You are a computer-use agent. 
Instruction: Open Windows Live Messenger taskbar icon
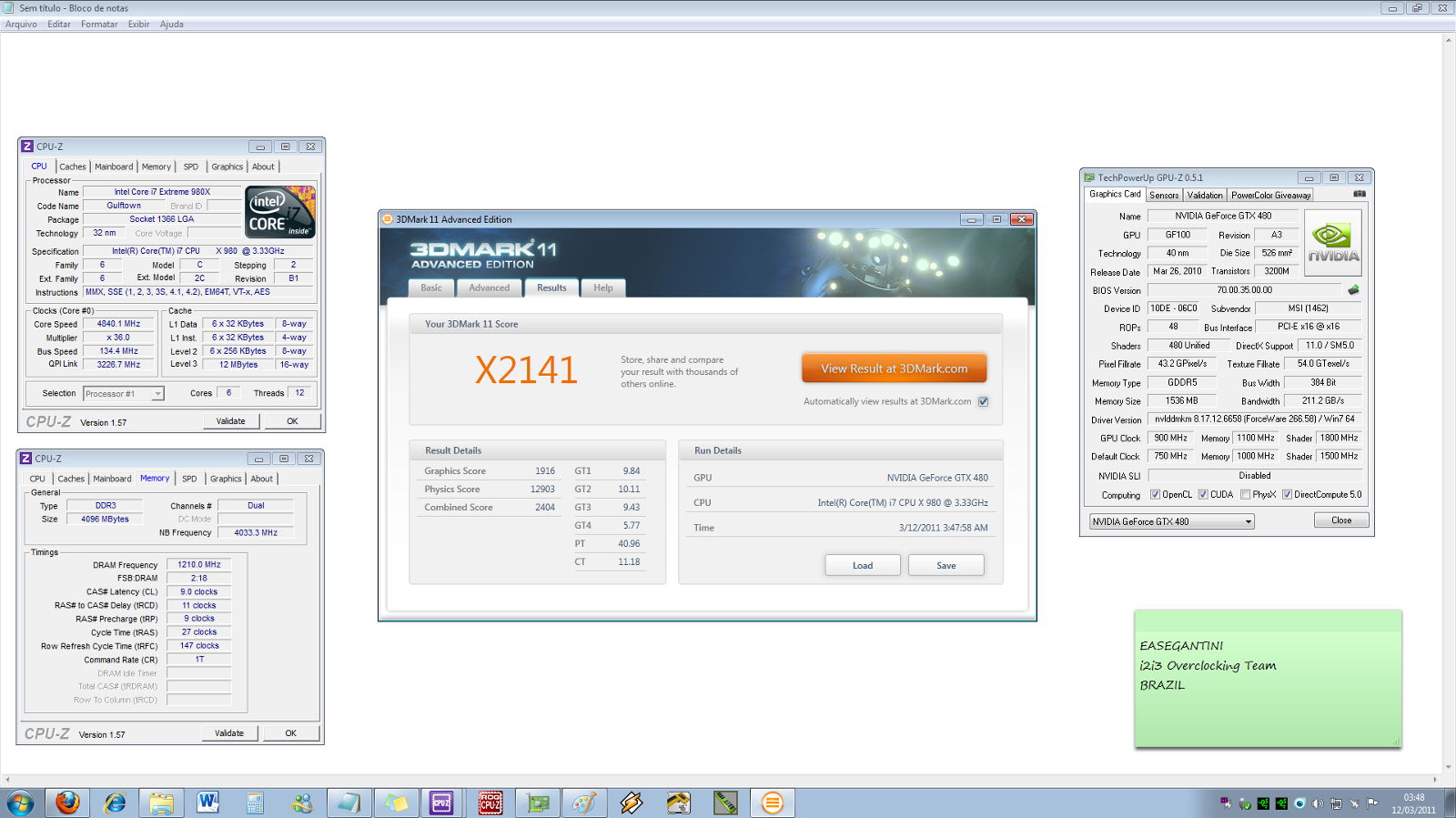pos(302,803)
